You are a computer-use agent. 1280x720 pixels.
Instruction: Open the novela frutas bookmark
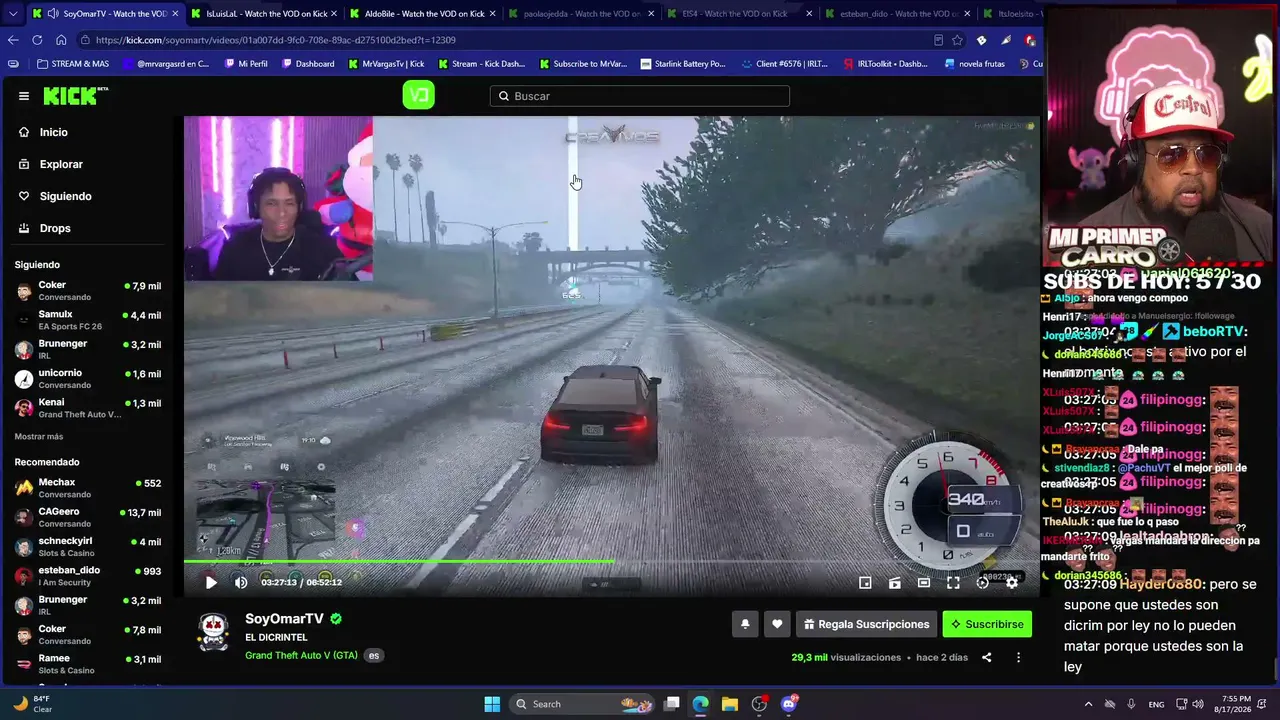pos(977,64)
